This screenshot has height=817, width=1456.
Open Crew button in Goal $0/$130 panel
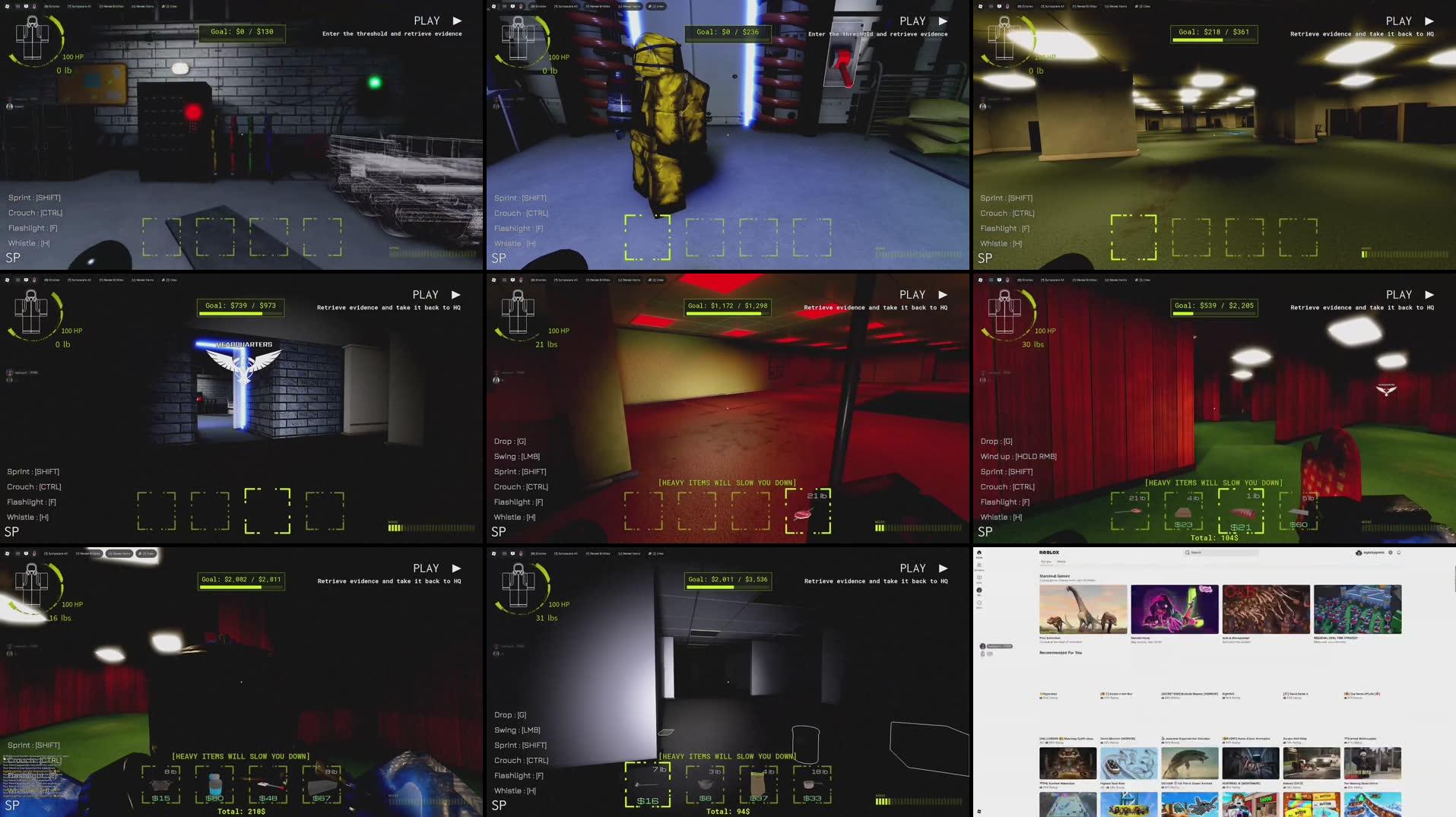[x=168, y=6]
